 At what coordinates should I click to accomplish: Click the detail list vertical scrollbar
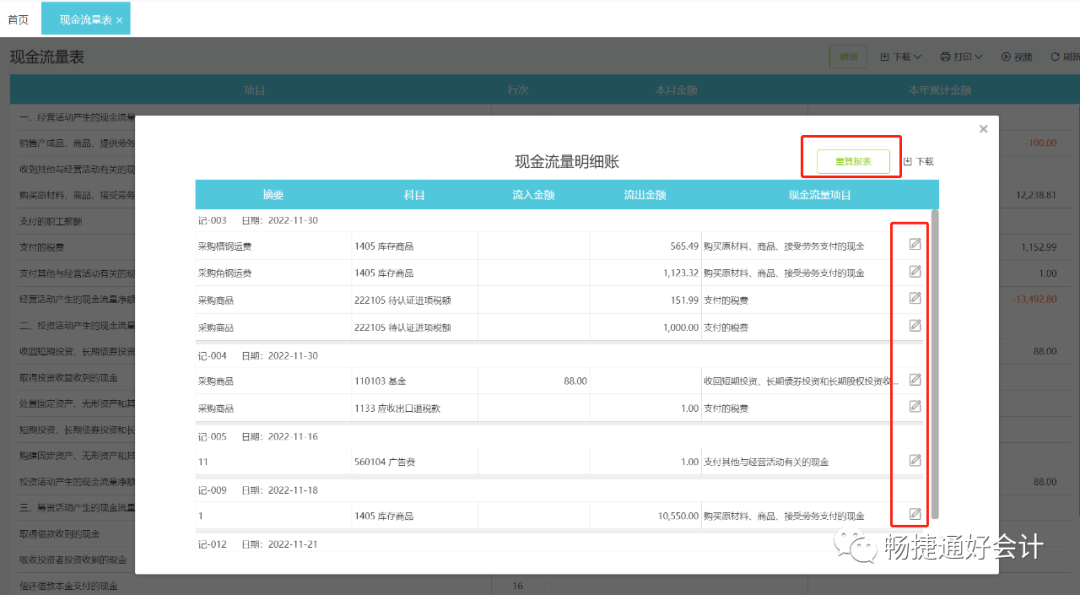point(935,364)
